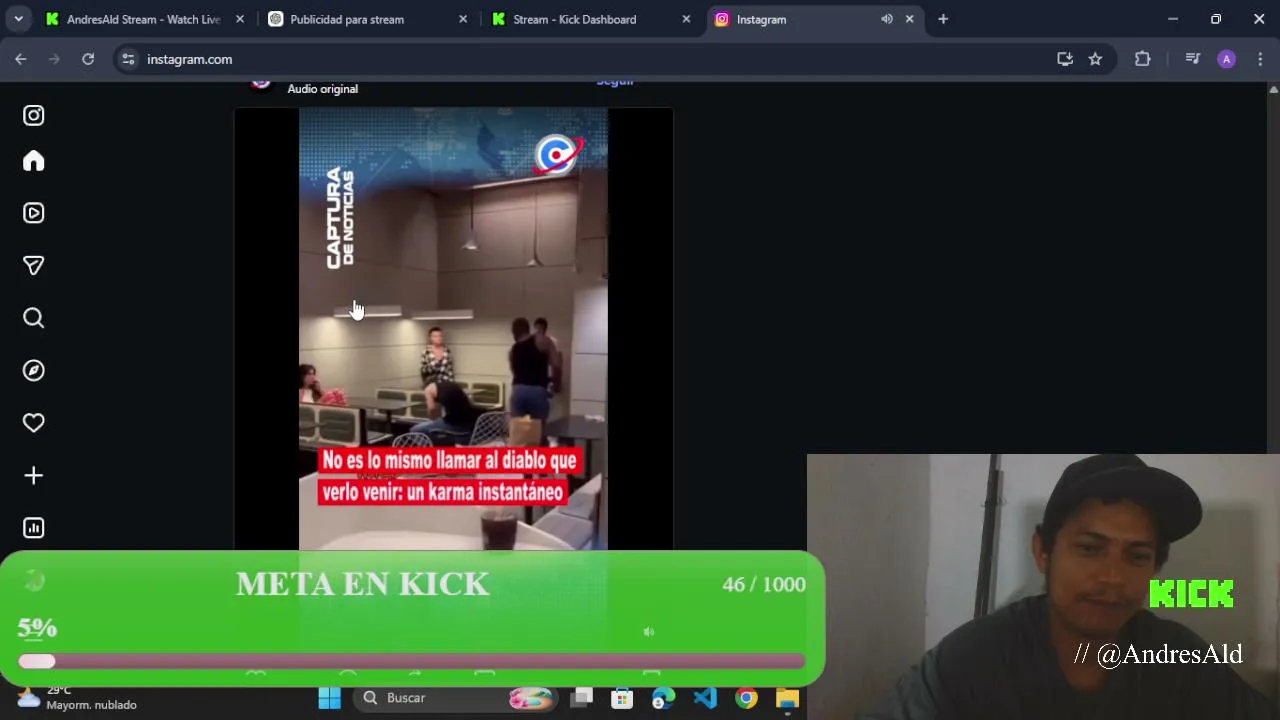Toggle the small speaker icon on overlay
This screenshot has height=720, width=1280.
coord(648,632)
